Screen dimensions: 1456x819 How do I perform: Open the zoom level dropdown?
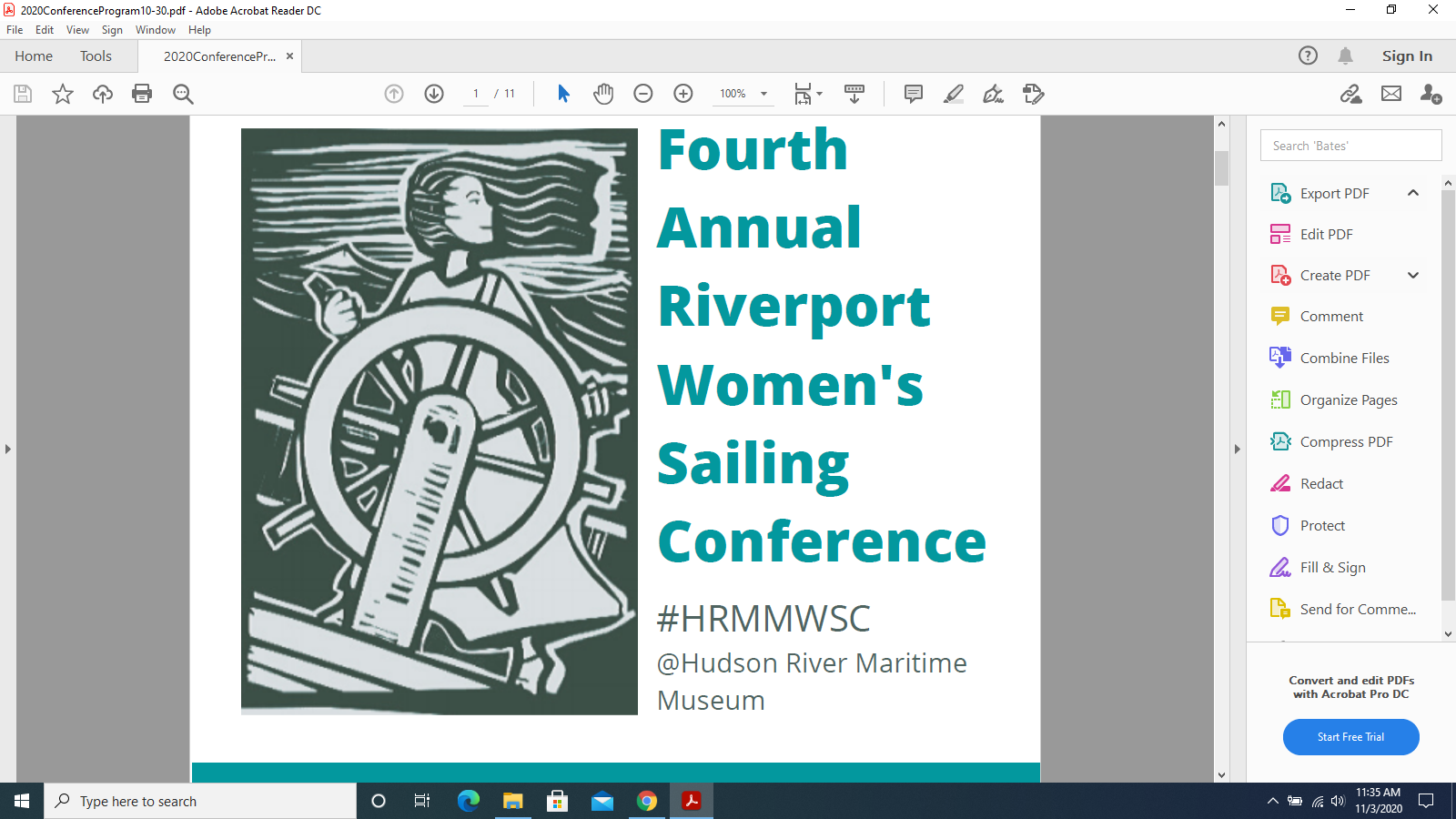763,94
